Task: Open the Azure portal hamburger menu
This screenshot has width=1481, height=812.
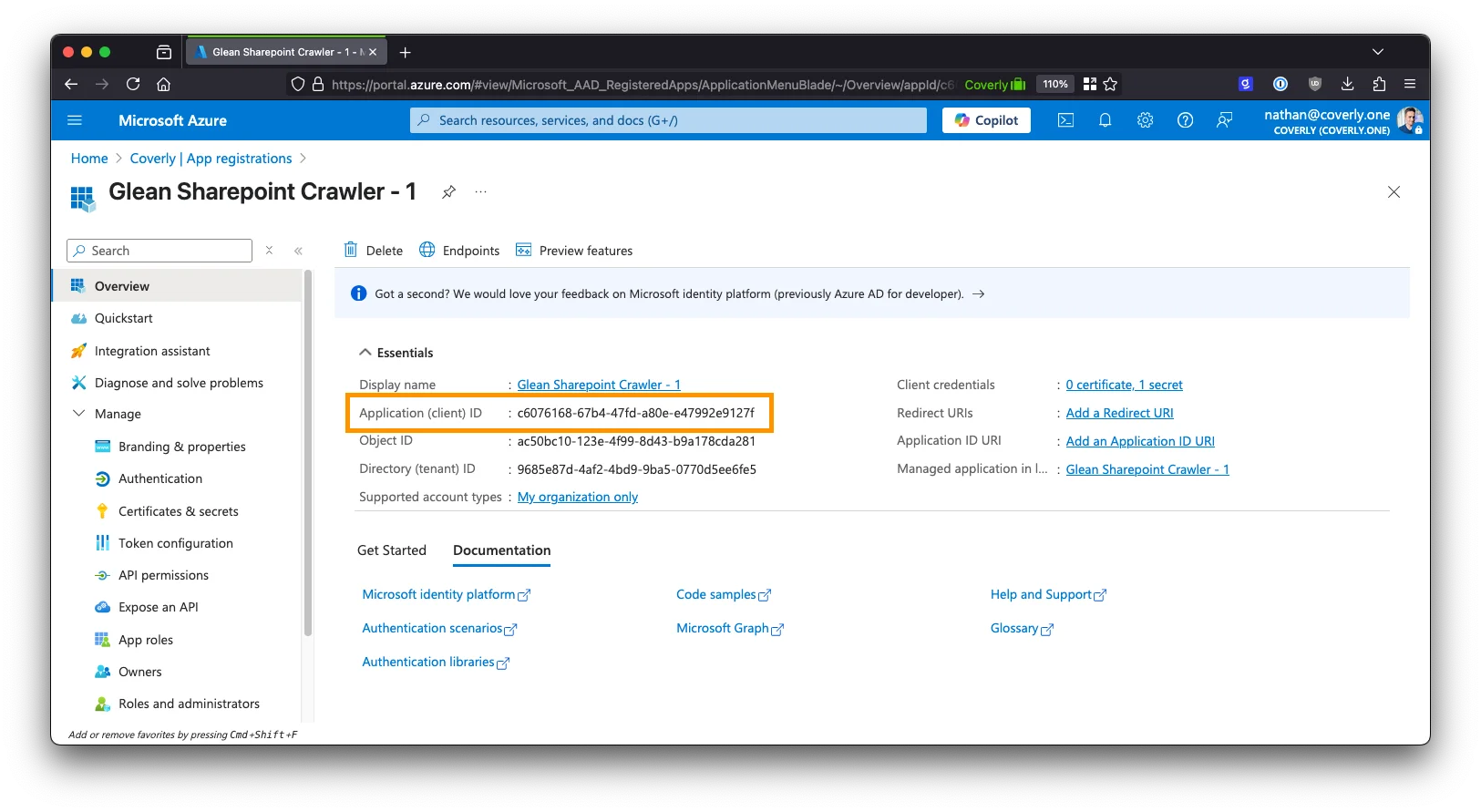Action: pyautogui.click(x=75, y=120)
